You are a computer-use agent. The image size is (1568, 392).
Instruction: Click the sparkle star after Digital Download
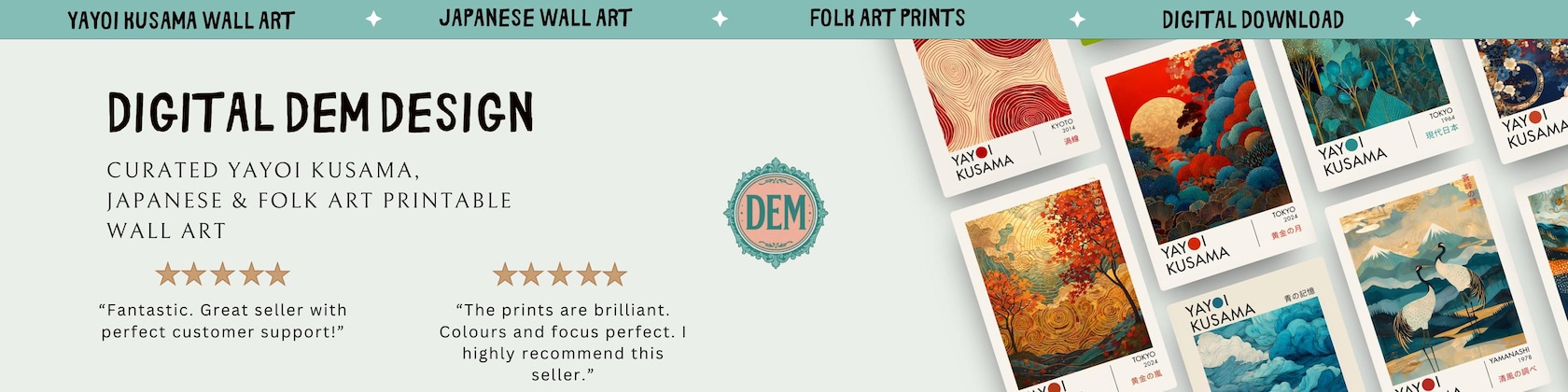click(x=1413, y=19)
